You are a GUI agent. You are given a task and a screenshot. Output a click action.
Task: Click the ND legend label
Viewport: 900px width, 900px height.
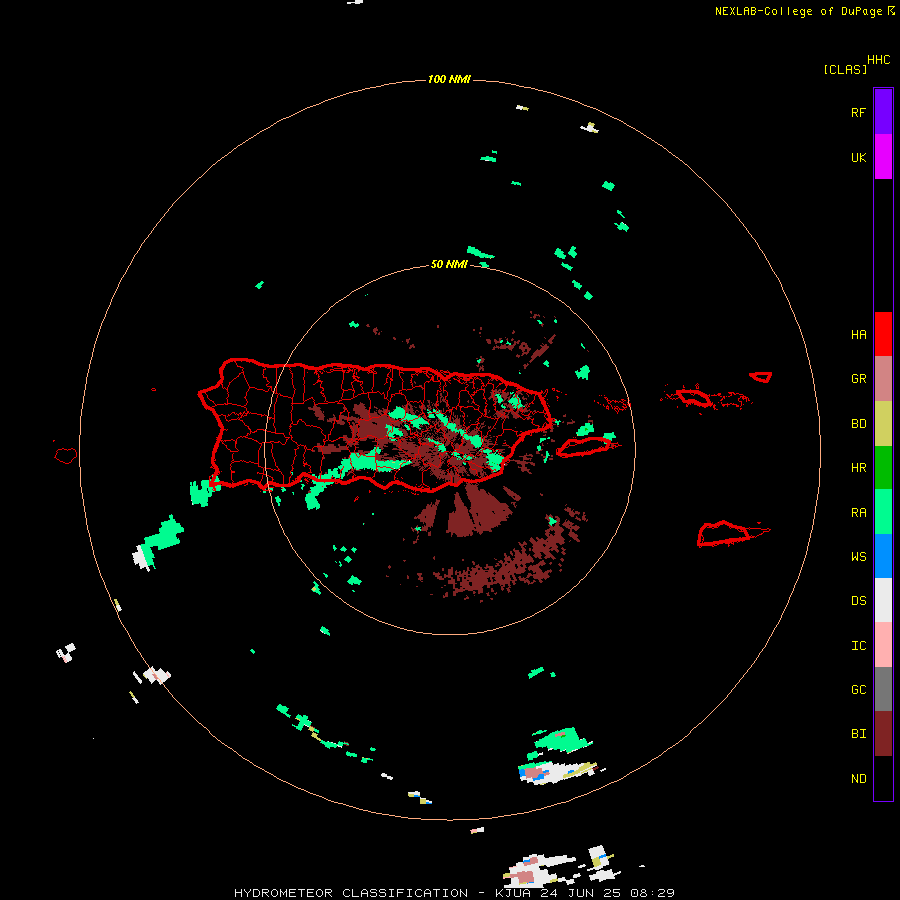pyautogui.click(x=858, y=778)
